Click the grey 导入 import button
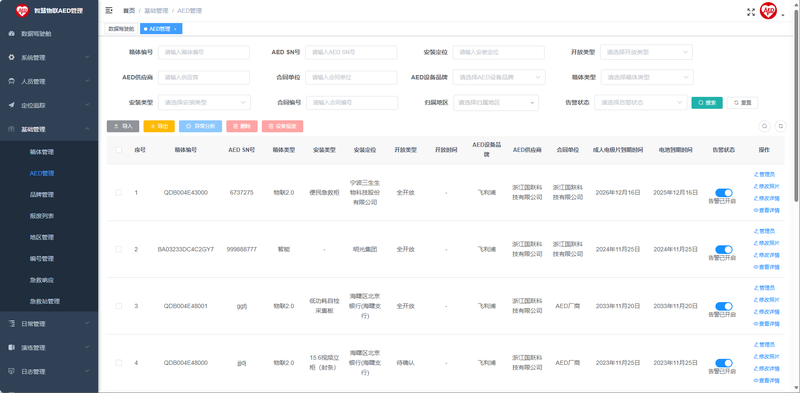This screenshot has width=800, height=393. pyautogui.click(x=123, y=126)
